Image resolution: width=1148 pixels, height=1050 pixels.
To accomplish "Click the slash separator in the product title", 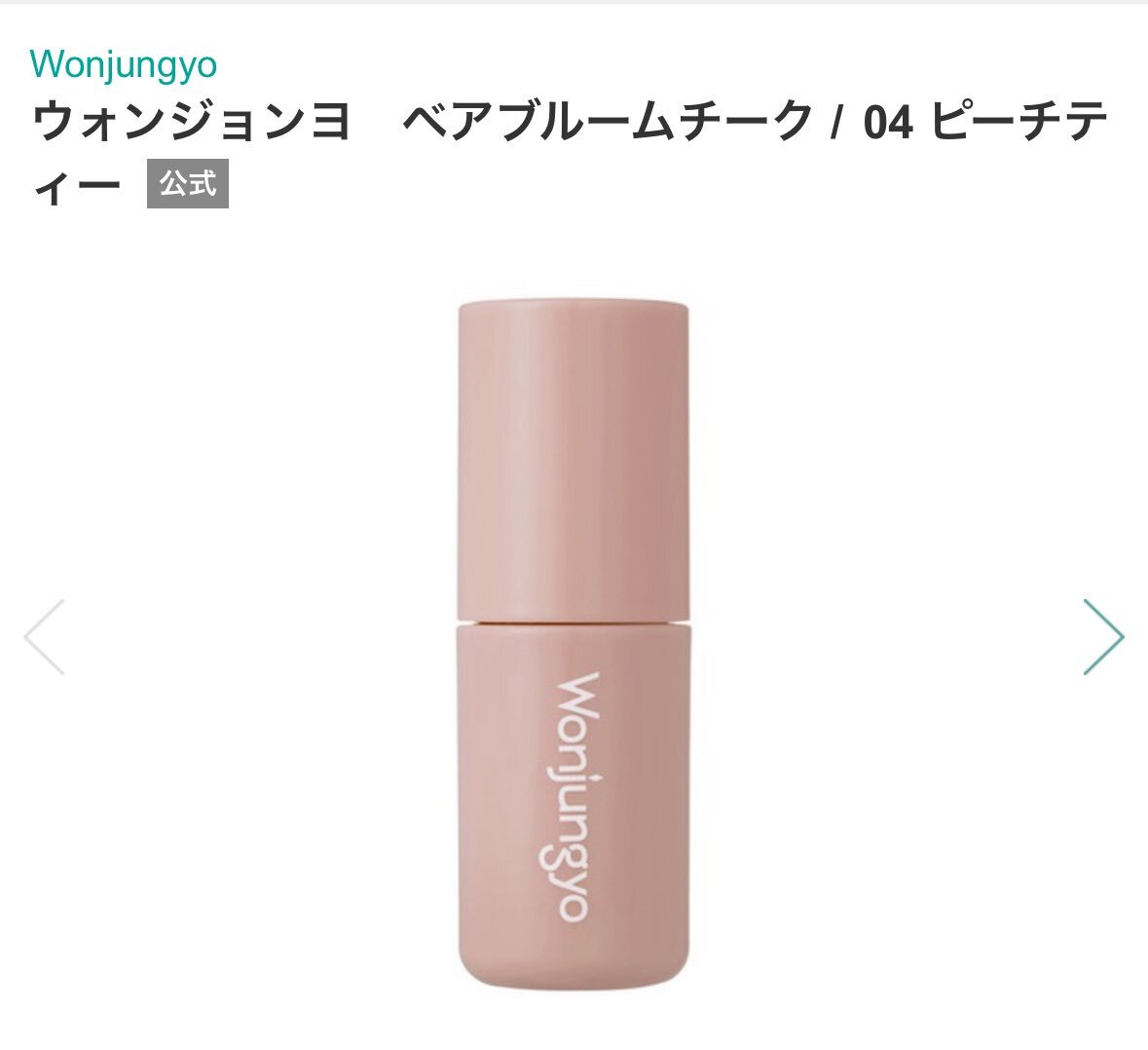I will (x=834, y=122).
